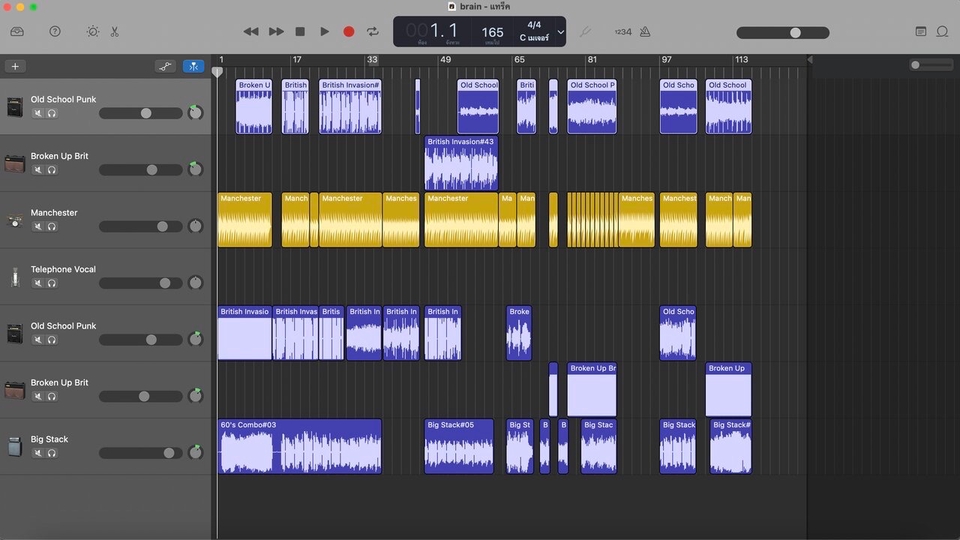This screenshot has width=960, height=540.
Task: Mute the top Broken Up Brit track
Action: (38, 170)
